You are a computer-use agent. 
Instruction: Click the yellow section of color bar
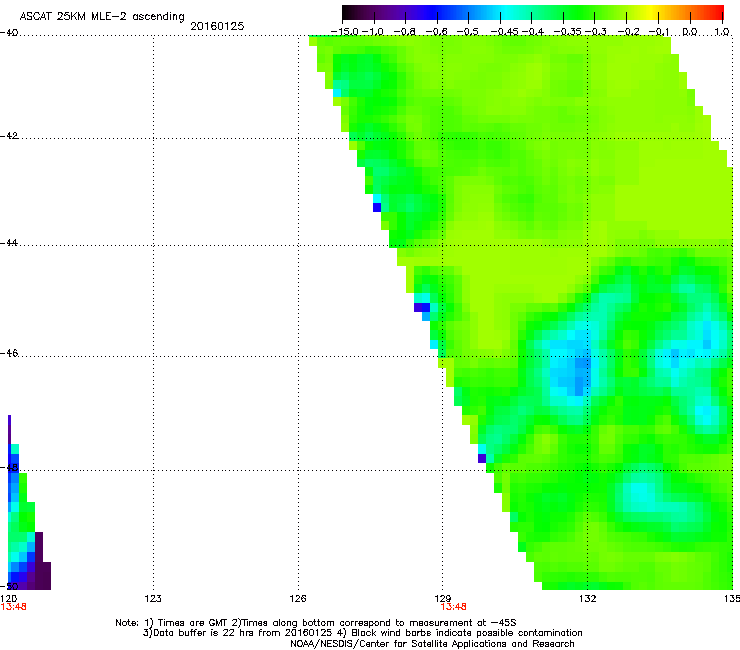654,12
